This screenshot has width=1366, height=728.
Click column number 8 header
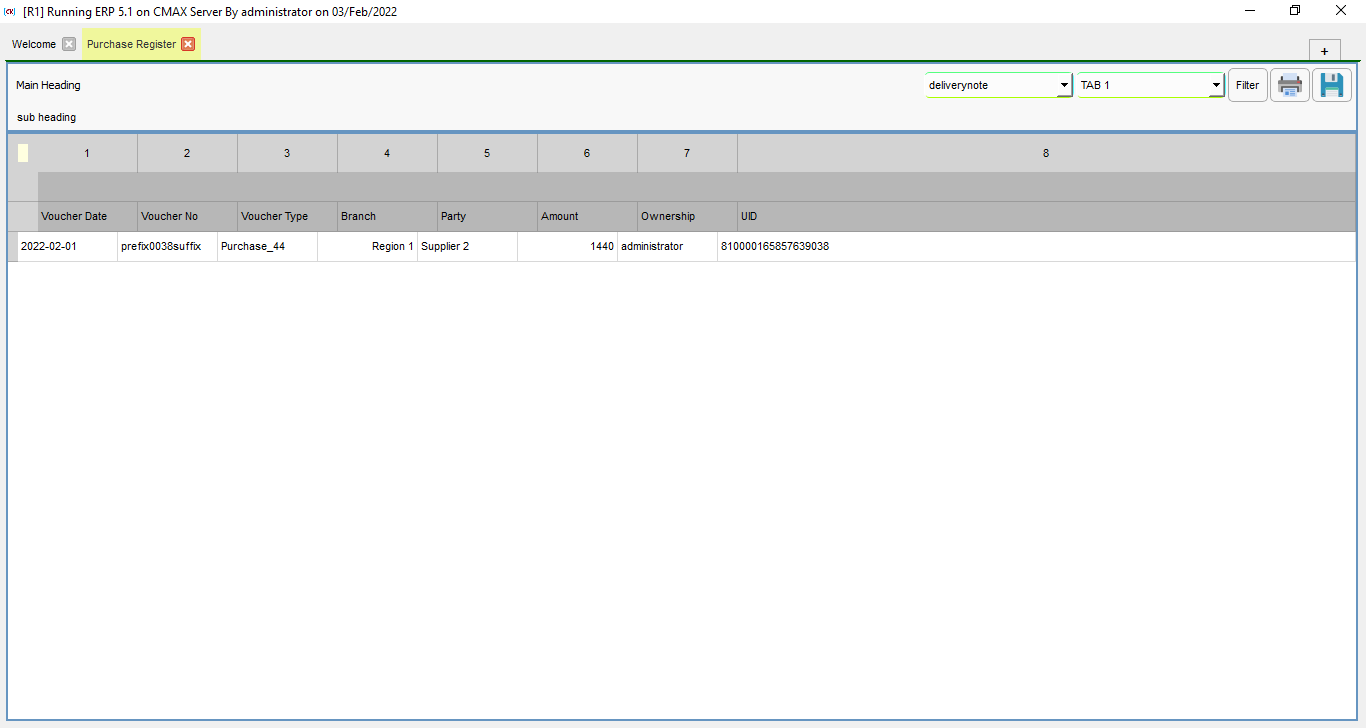[x=1046, y=153]
